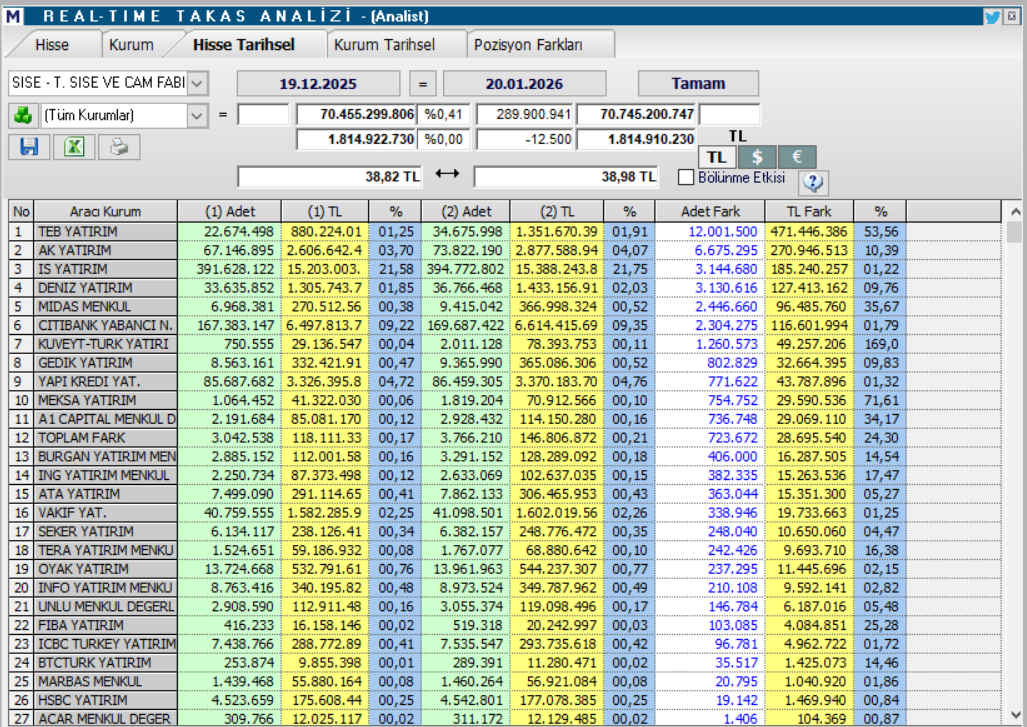Click the M application logo icon
Screen dimensions: 1027x727
pos(12,16)
